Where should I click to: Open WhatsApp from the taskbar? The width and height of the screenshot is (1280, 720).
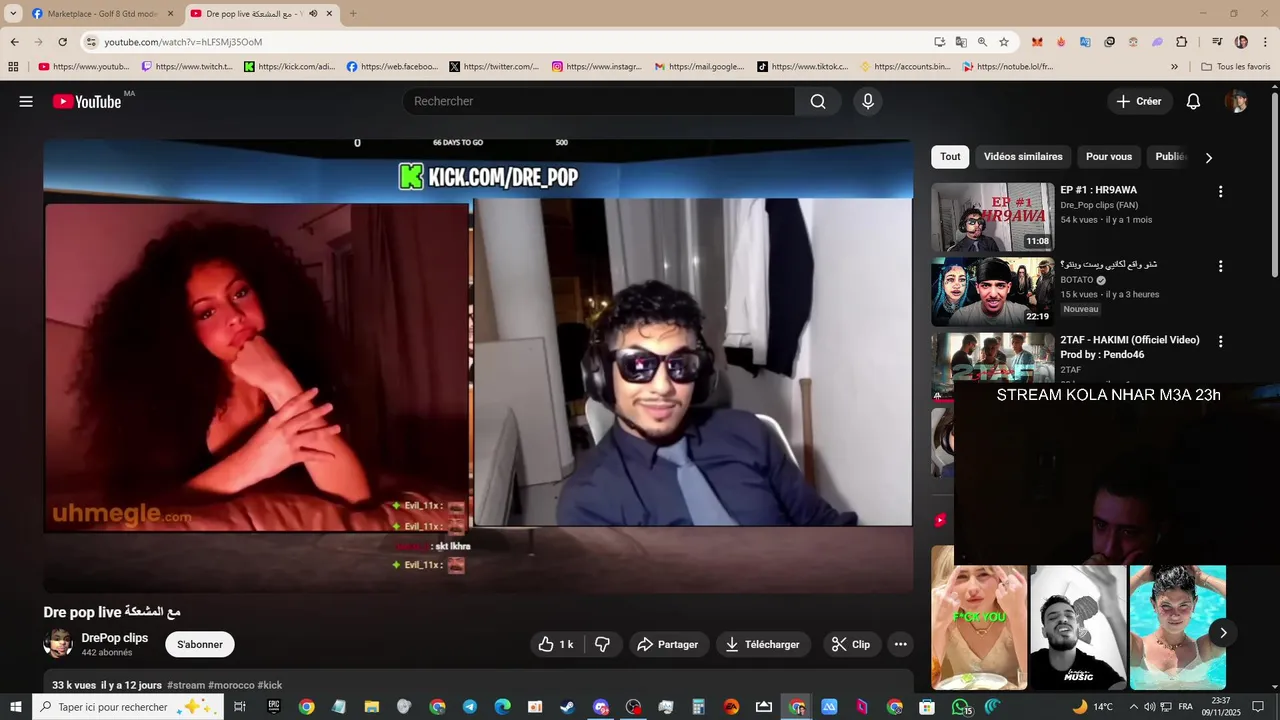(x=961, y=707)
